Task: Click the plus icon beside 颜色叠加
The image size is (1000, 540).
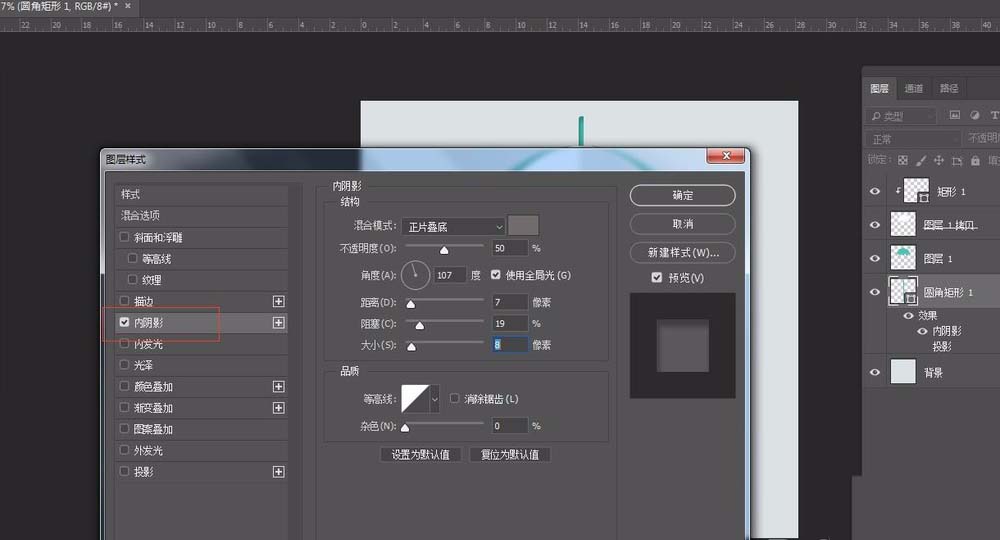Action: pos(279,386)
